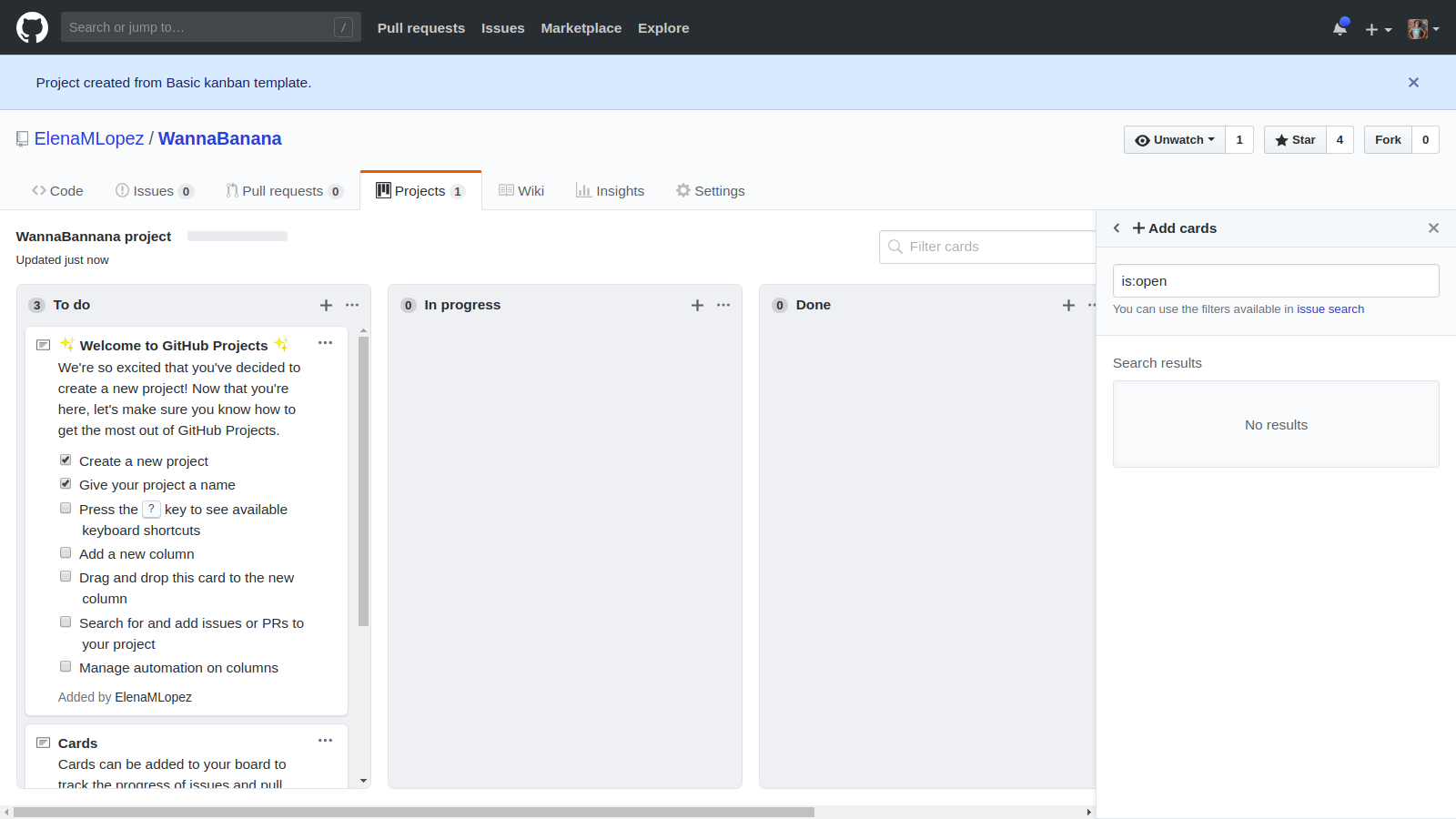This screenshot has width=1456, height=819.
Task: Click the To do column scroll-down arrow
Action: coord(363,781)
